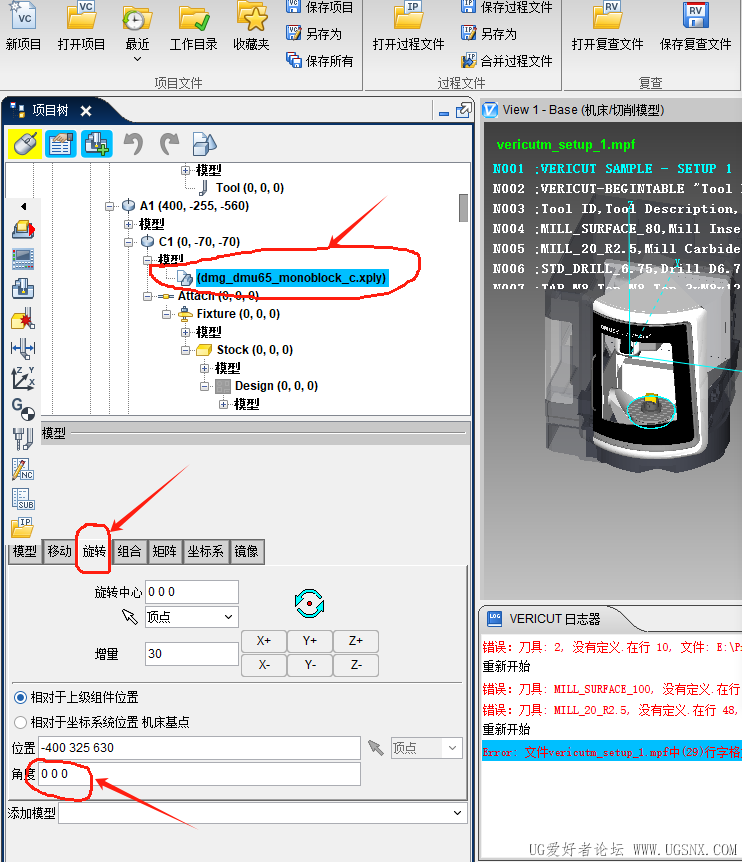The image size is (742, 862).
Task: Open the 最近 recent files dropdown
Action: point(137,58)
